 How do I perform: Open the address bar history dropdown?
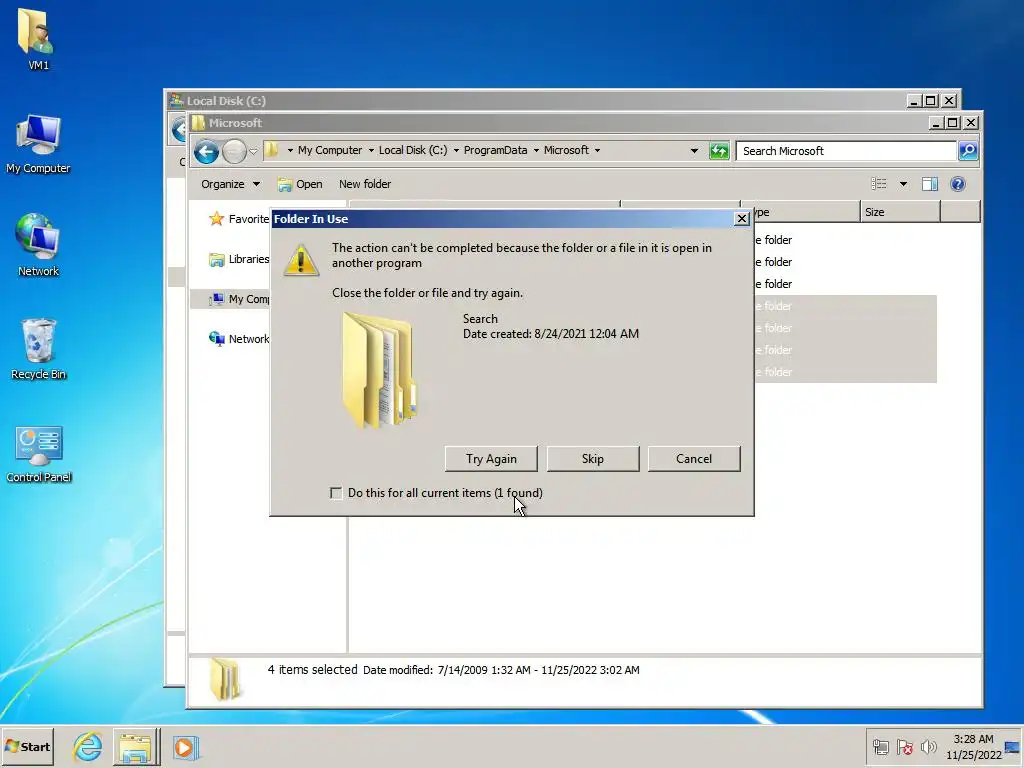pyautogui.click(x=694, y=151)
